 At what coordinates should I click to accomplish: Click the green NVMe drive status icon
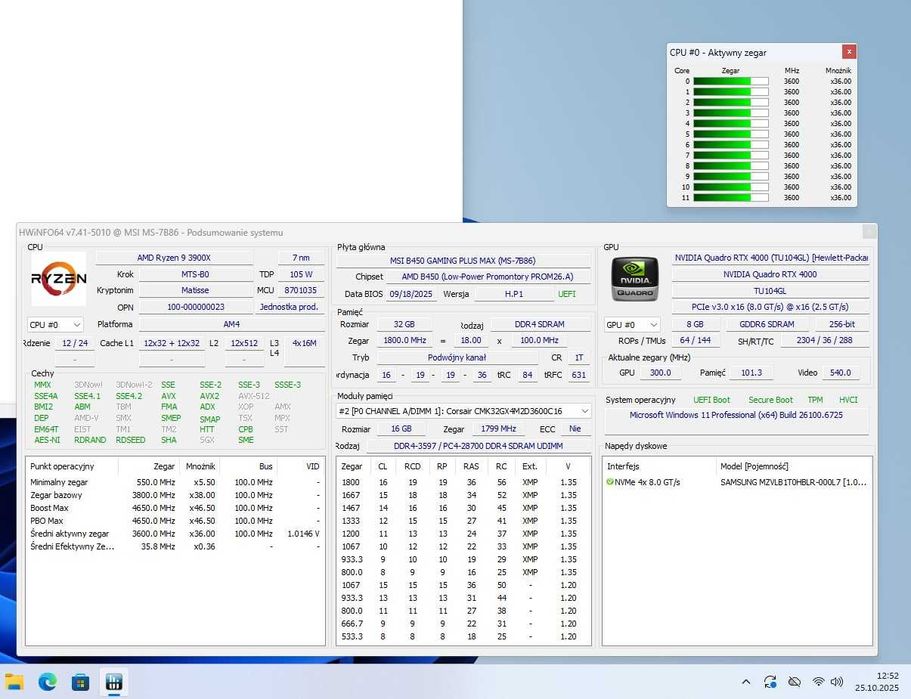610,482
